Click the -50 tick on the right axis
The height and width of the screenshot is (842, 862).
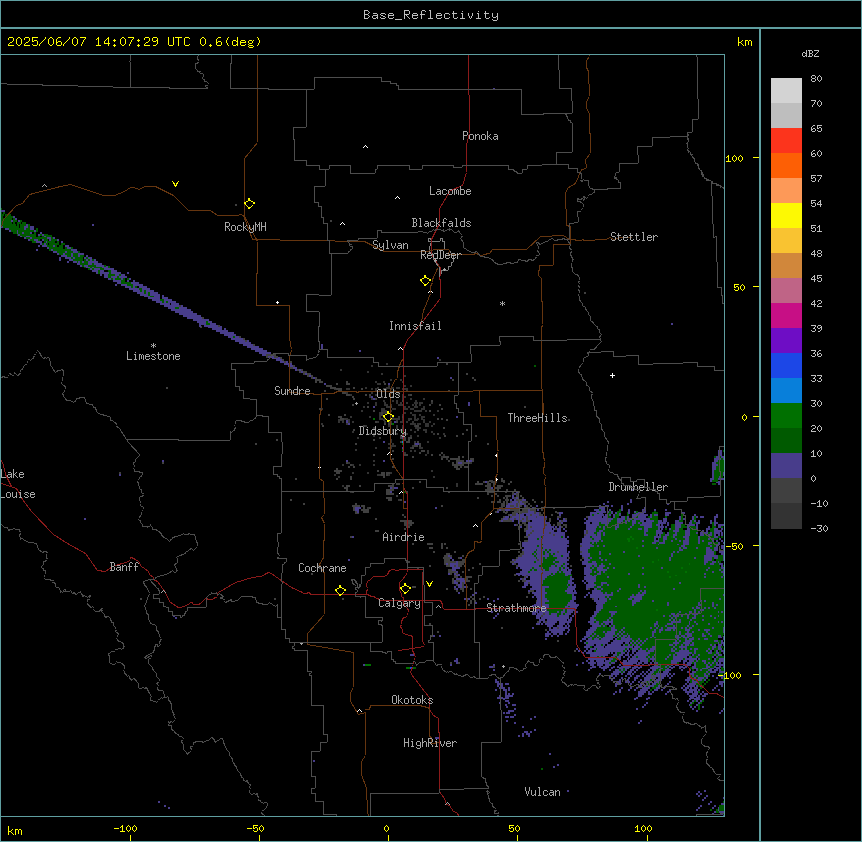pyautogui.click(x=734, y=546)
